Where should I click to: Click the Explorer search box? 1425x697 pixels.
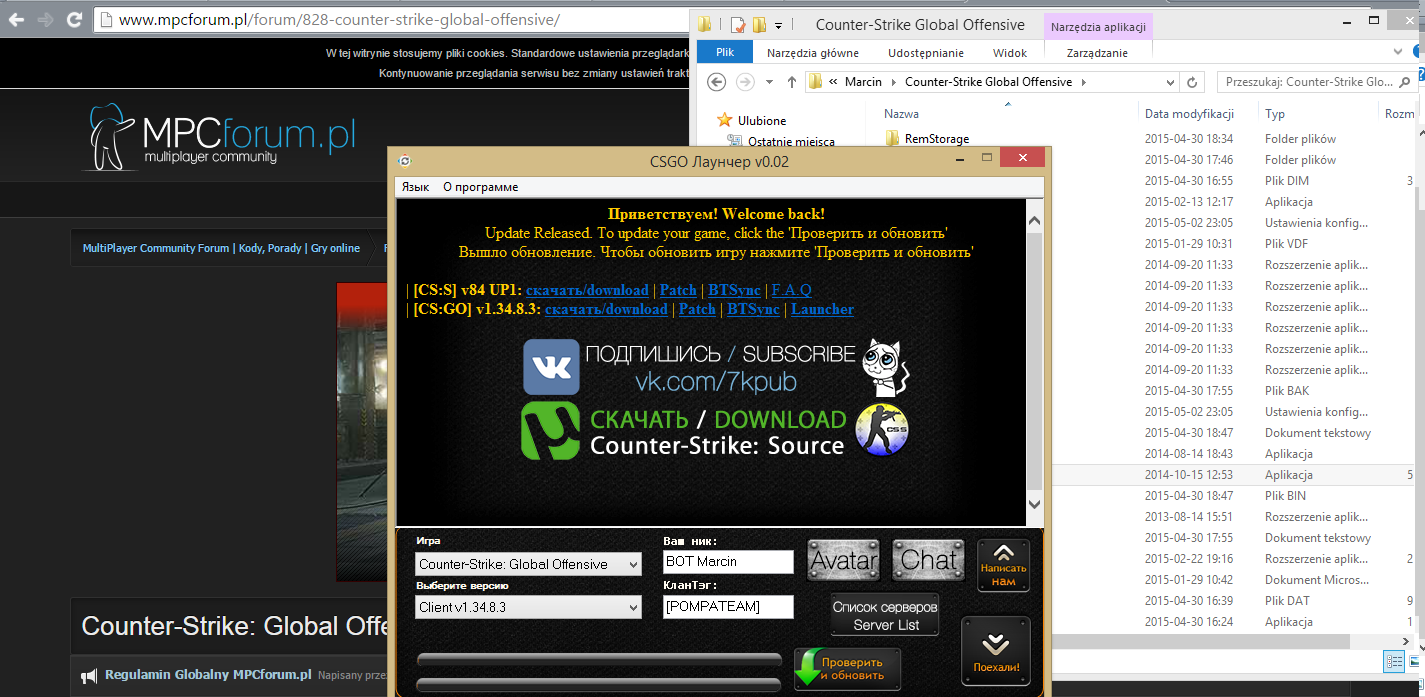[x=1316, y=82]
